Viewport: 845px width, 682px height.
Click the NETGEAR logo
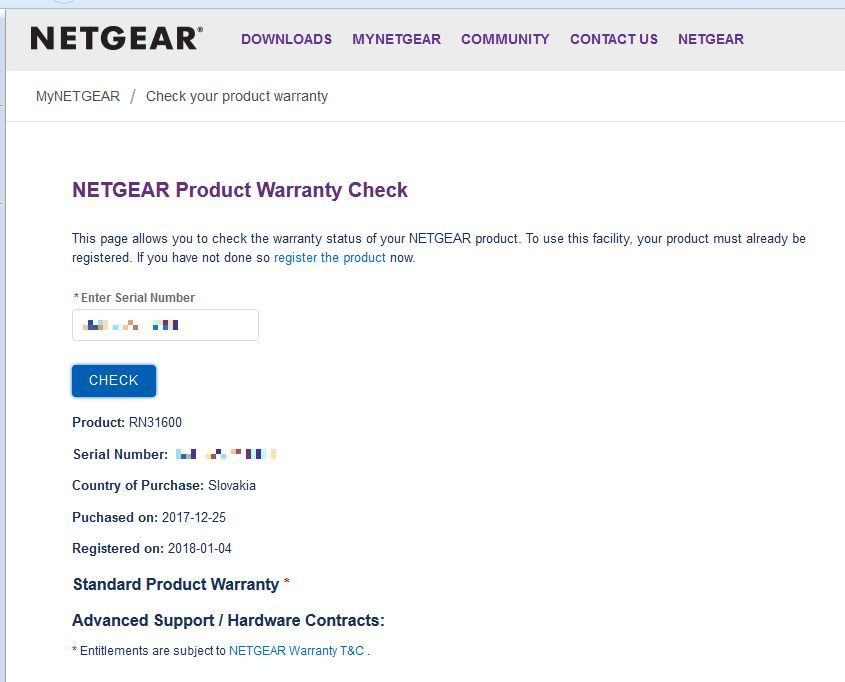click(116, 39)
